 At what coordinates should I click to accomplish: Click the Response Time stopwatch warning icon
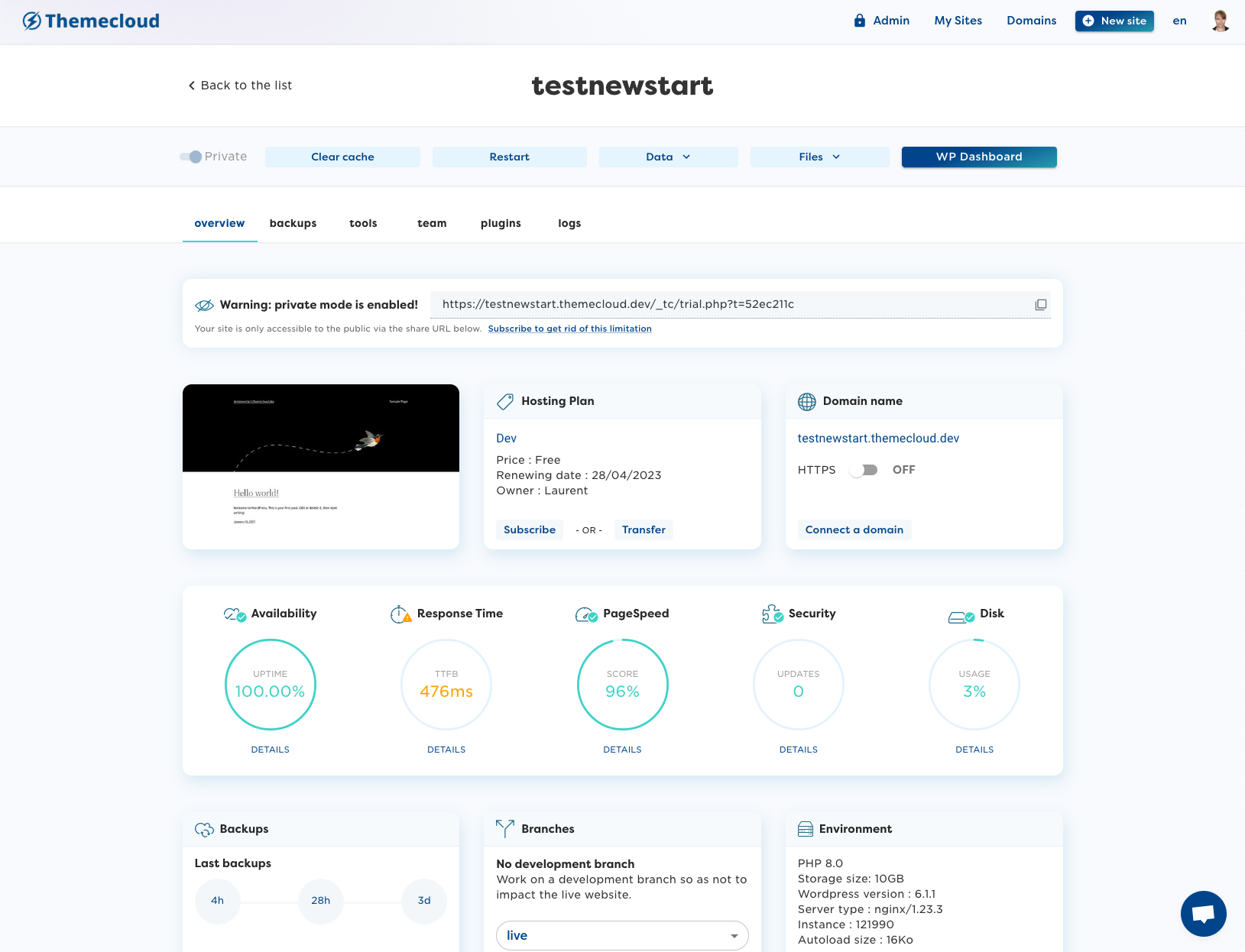click(x=401, y=614)
